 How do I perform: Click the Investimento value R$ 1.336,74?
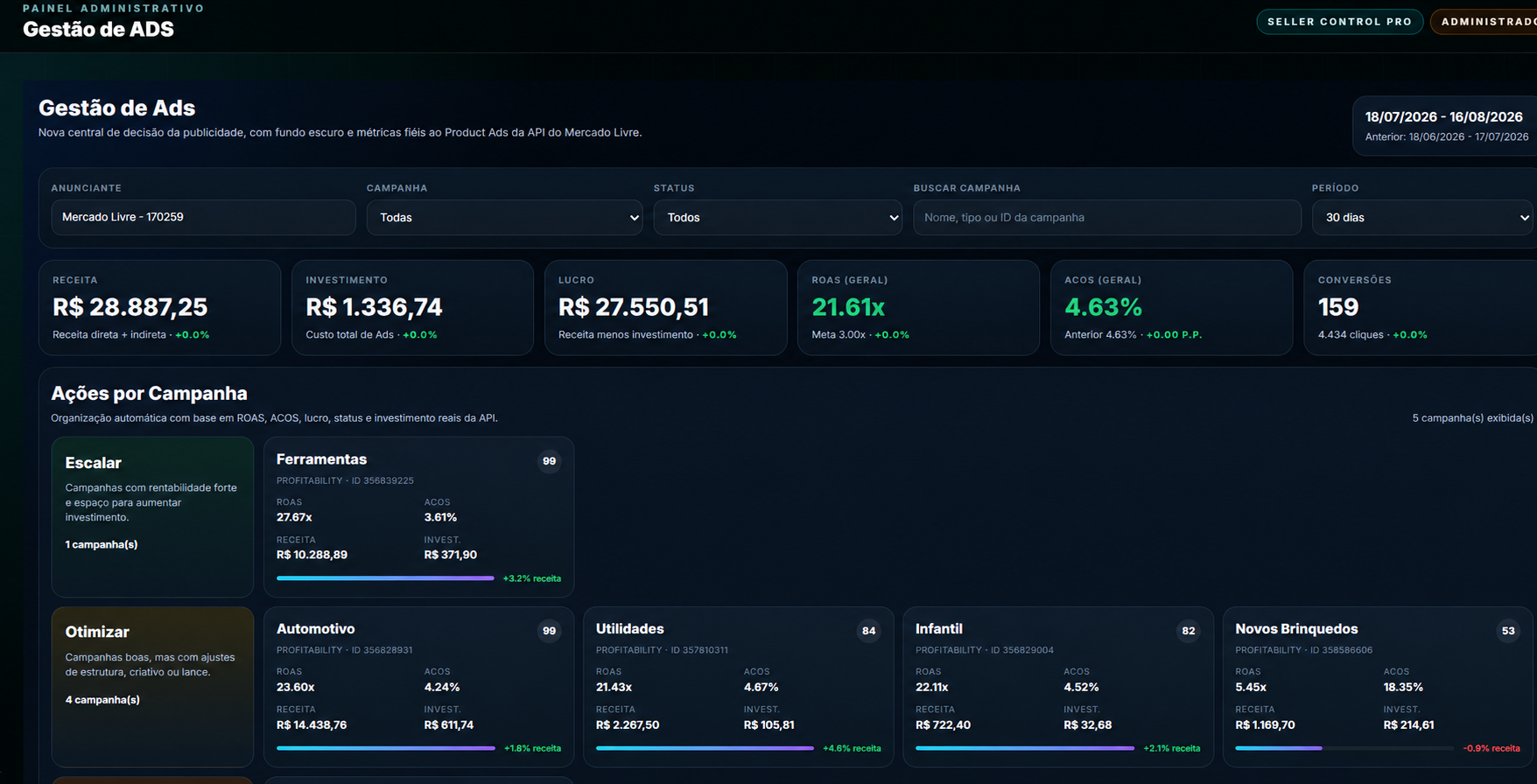coord(374,307)
